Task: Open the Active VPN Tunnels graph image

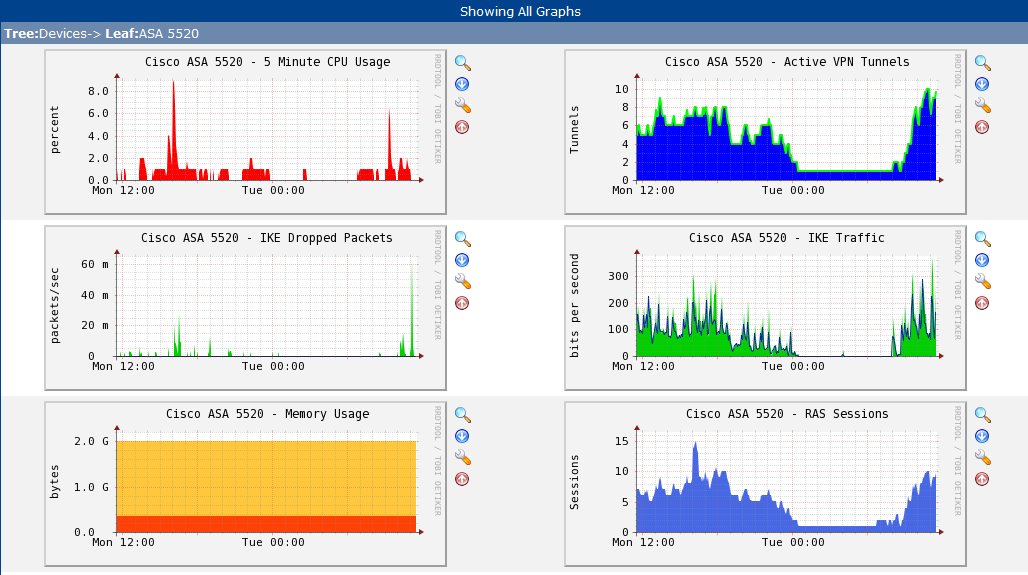Action: (765, 132)
